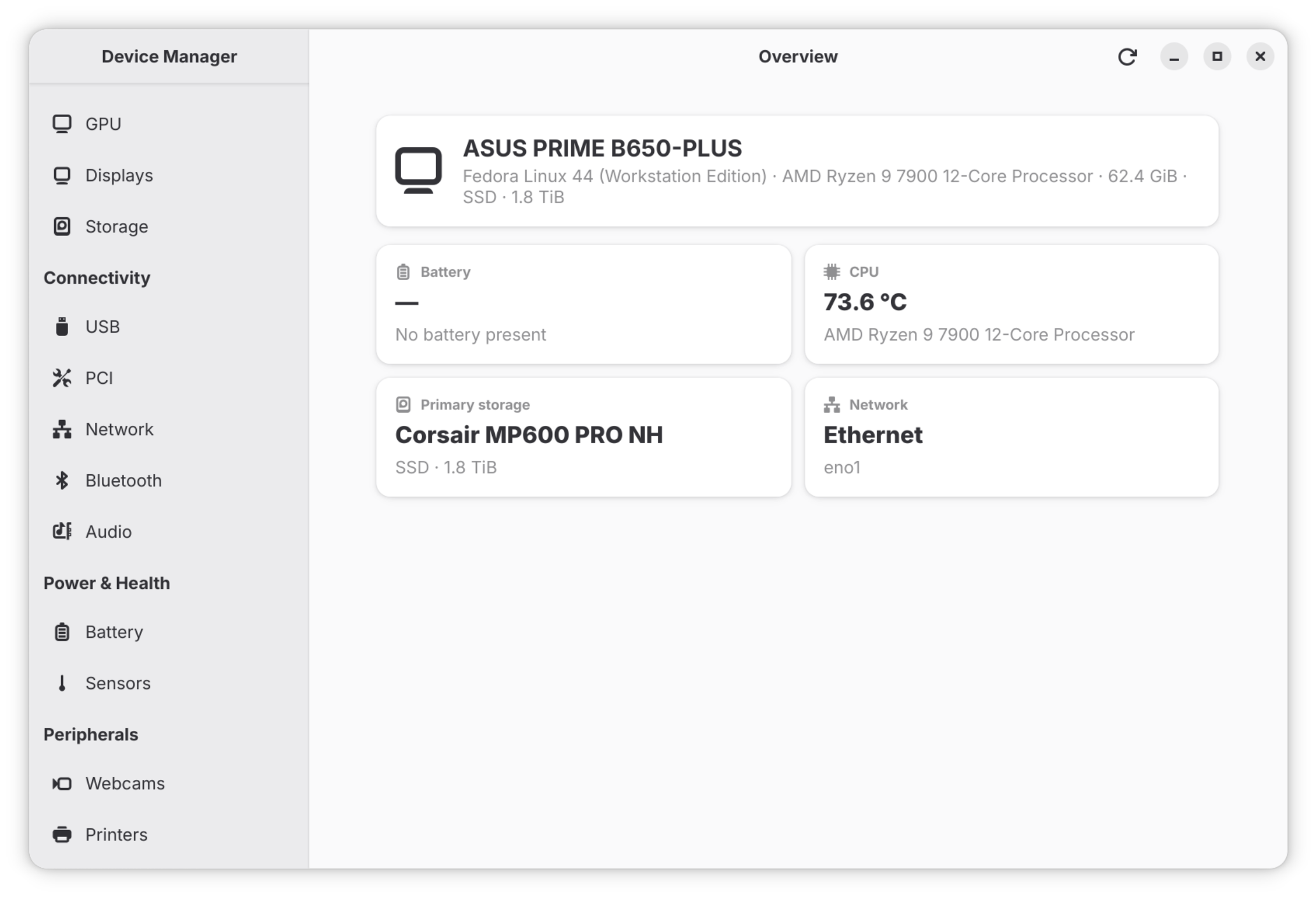Click the Fedora Linux 44 system summary line
This screenshot has height=897, width=1316.
pos(825,186)
